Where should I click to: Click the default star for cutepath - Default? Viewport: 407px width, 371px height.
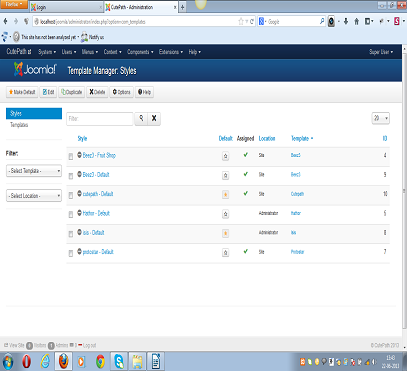click(x=225, y=194)
